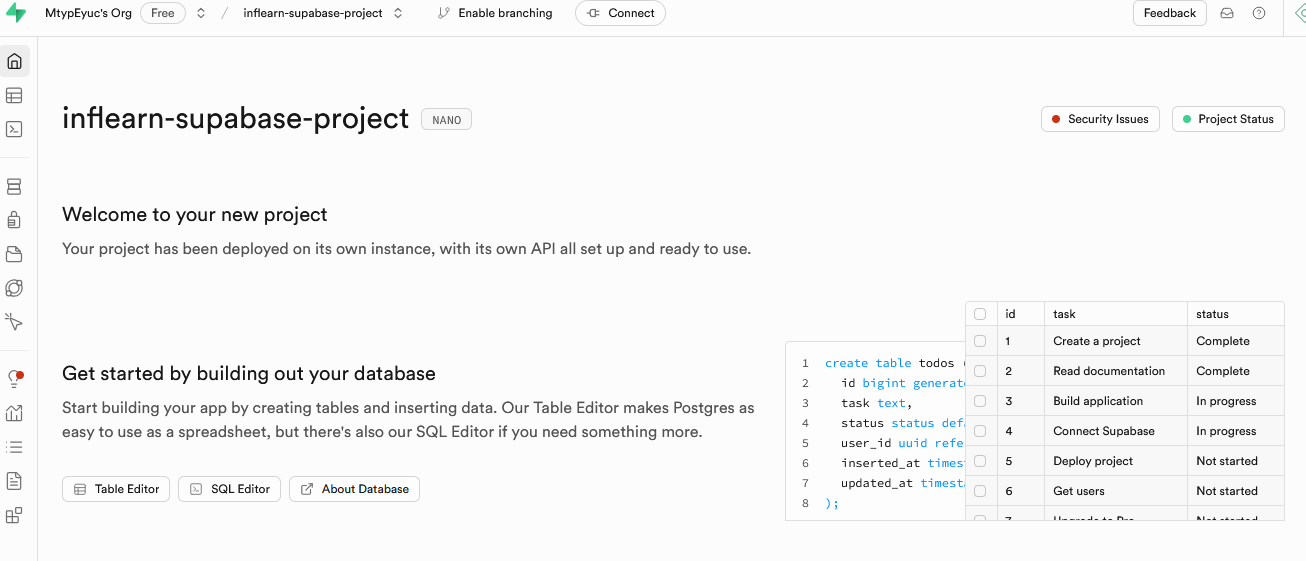Click the In progress status in Build application row
The height and width of the screenshot is (561, 1306).
1226,401
